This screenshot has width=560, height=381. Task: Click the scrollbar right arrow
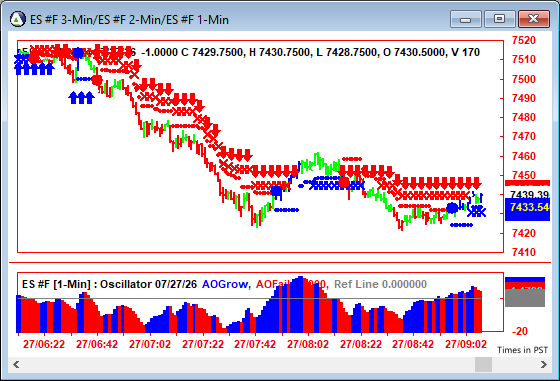coord(544,364)
